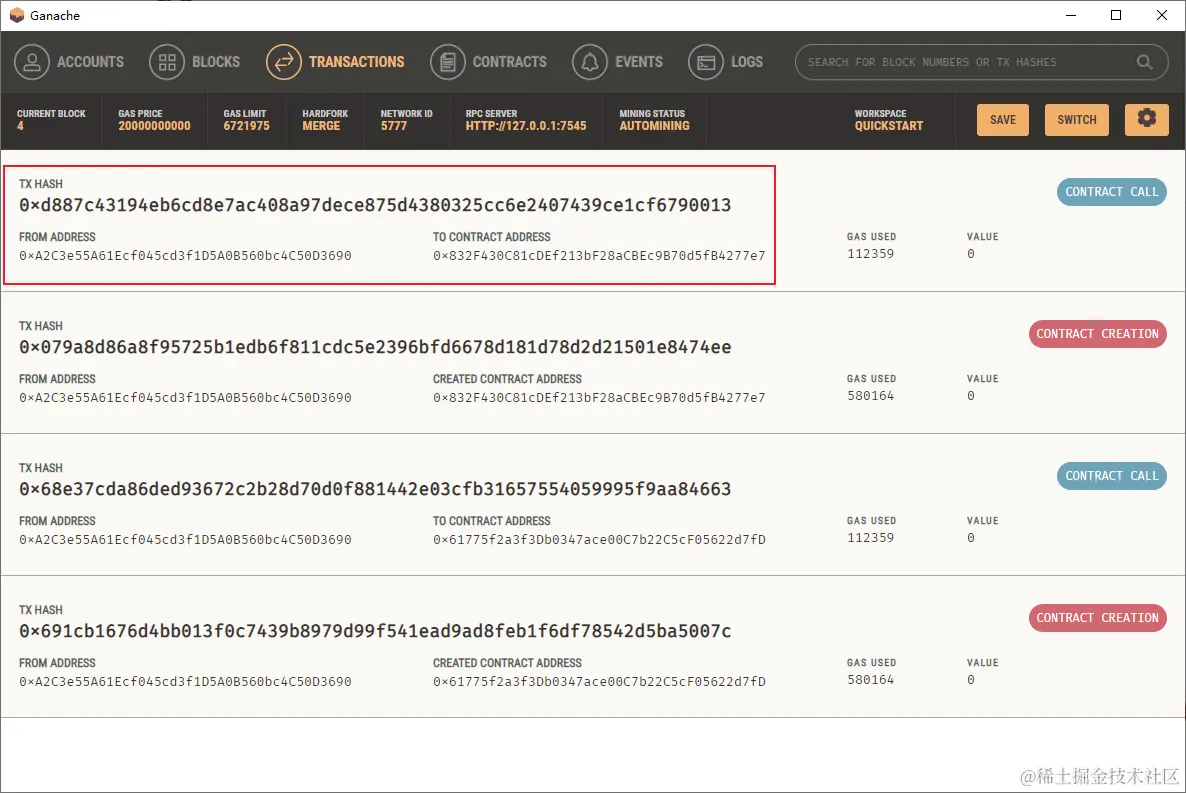Image resolution: width=1186 pixels, height=793 pixels.
Task: Open transaction 0x68e37cda86de... hash
Action: 375,490
